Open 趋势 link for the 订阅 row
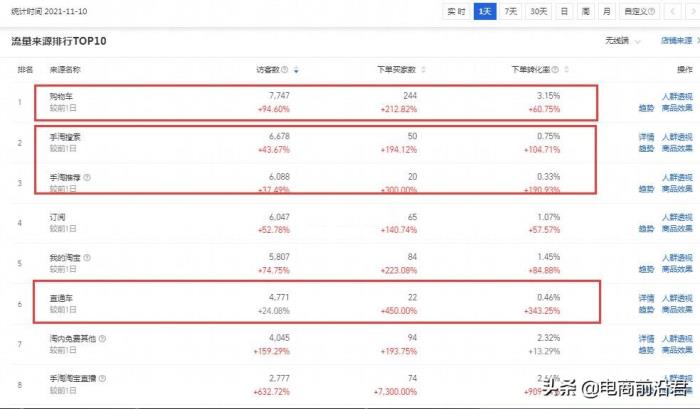The height and width of the screenshot is (409, 700). click(645, 227)
